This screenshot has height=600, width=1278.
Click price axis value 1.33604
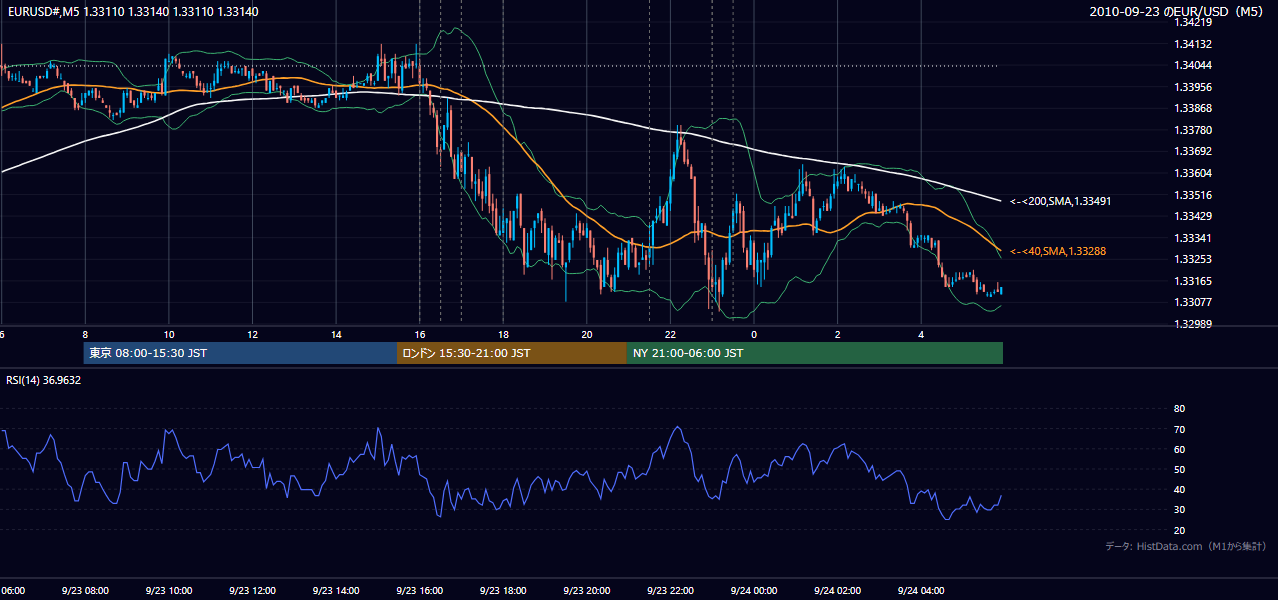(x=1194, y=173)
